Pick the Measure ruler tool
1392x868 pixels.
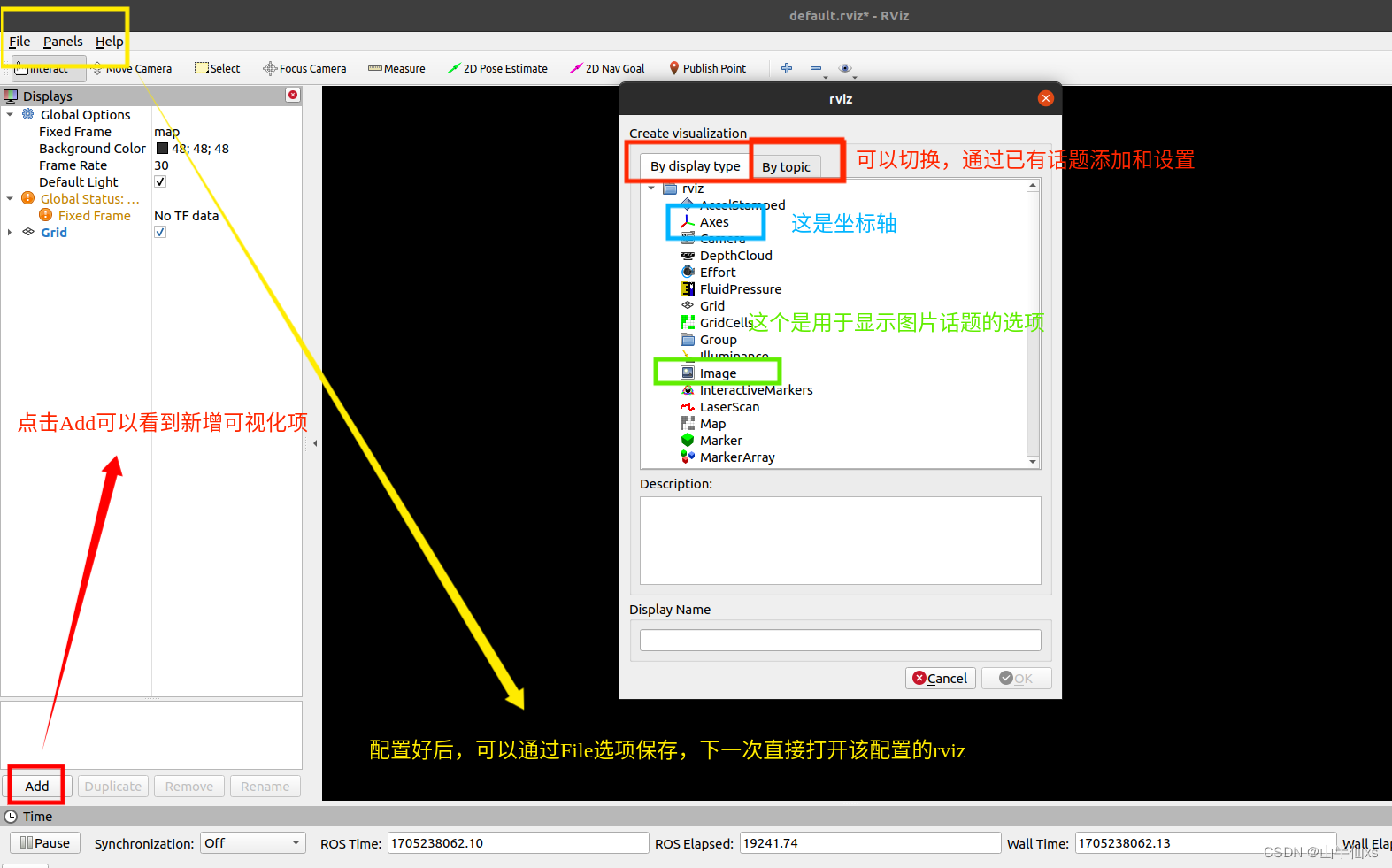(x=396, y=68)
